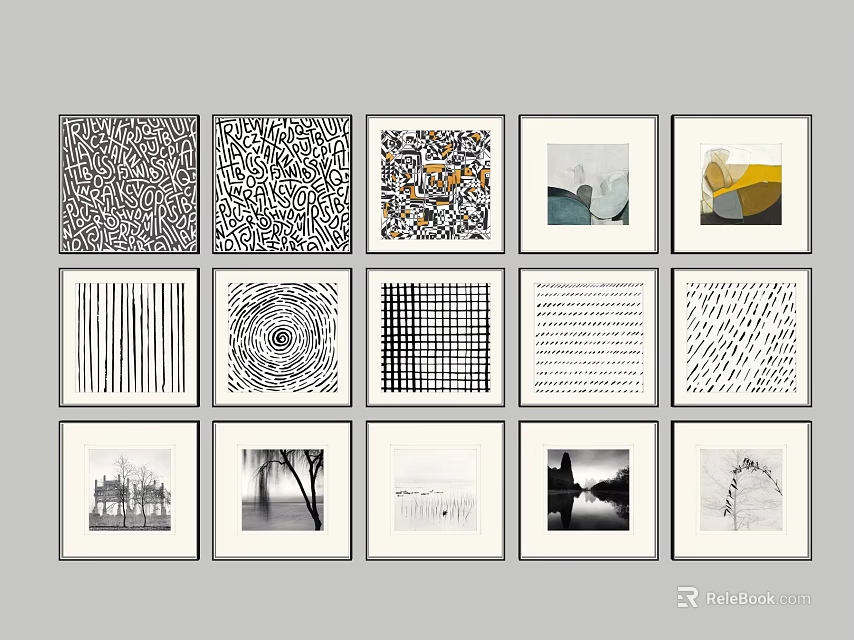The width and height of the screenshot is (854, 640).
Task: Click the weeping willow silhouette photo
Action: pyautogui.click(x=282, y=490)
